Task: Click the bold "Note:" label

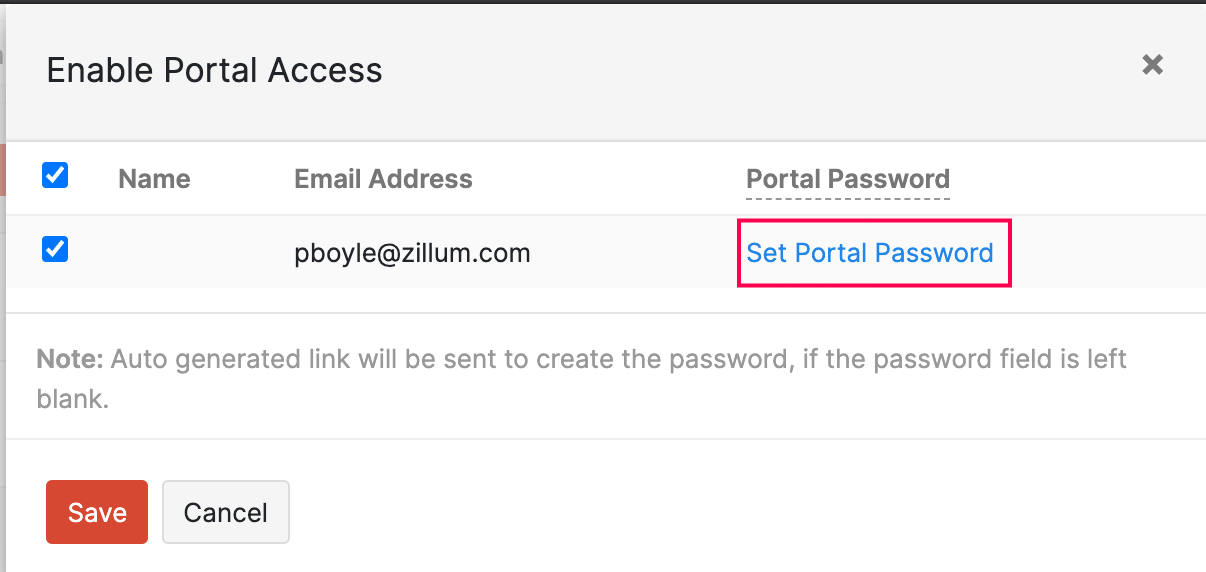Action: (x=70, y=359)
